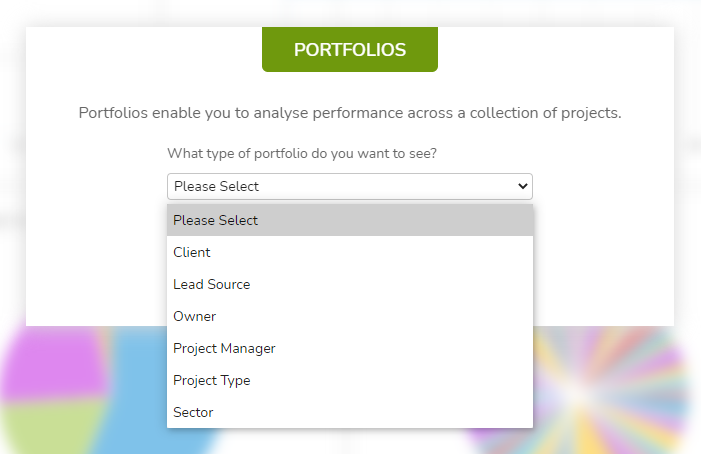The image size is (701, 454).
Task: Pick Project Type from the list
Action: tap(350, 380)
